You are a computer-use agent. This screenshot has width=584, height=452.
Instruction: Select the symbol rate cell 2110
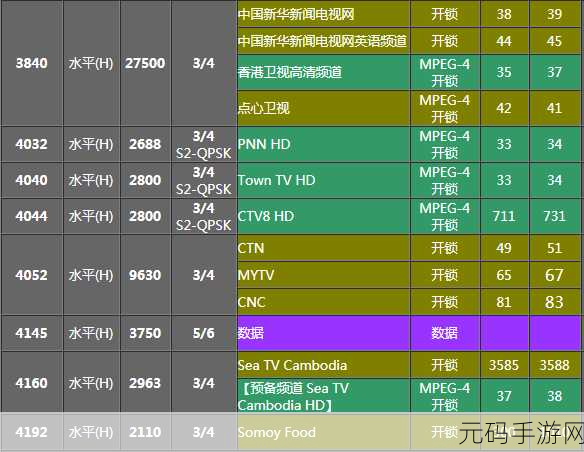point(145,432)
